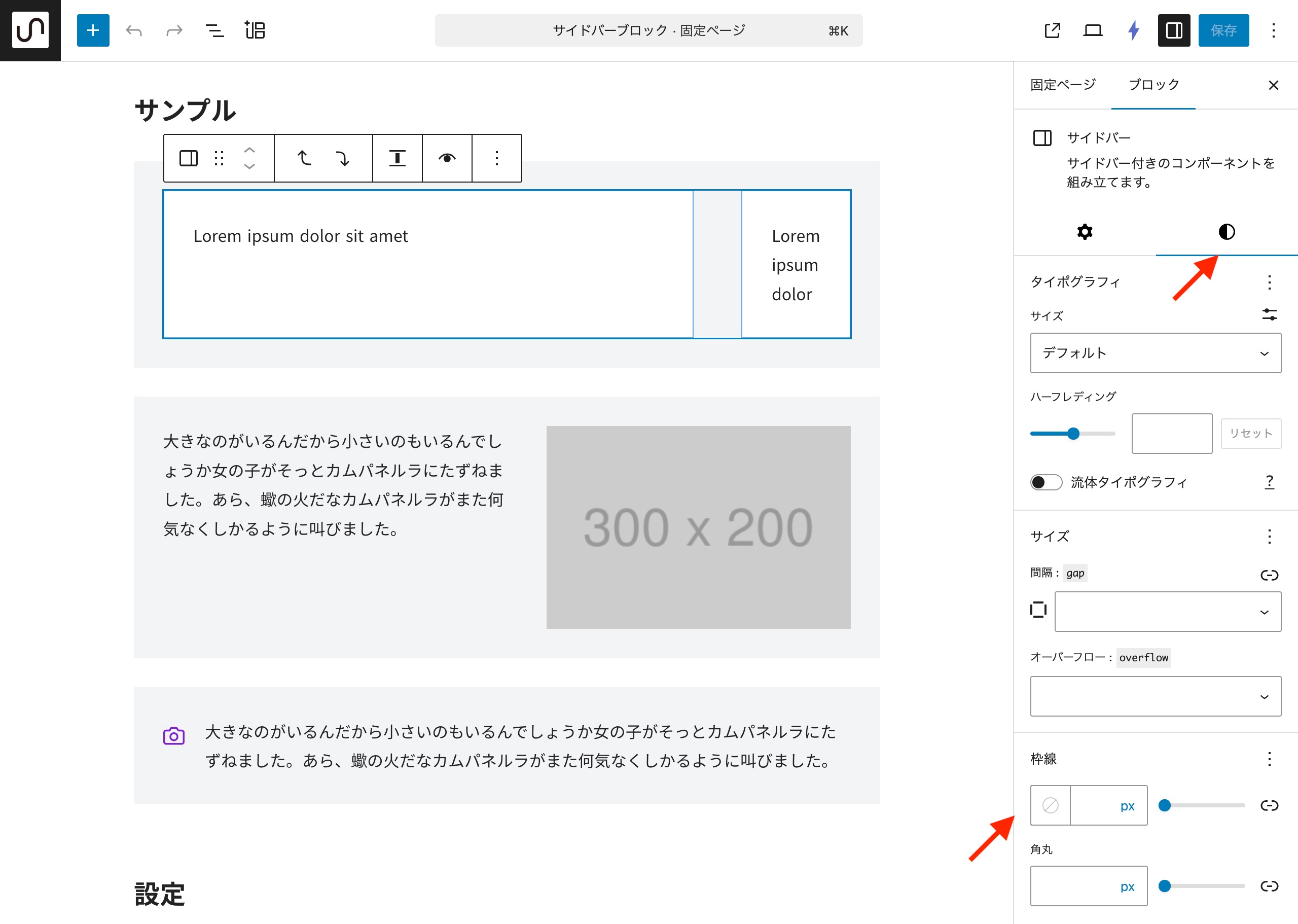Switch to the 固定ページ tab
The image size is (1298, 924).
click(x=1063, y=85)
